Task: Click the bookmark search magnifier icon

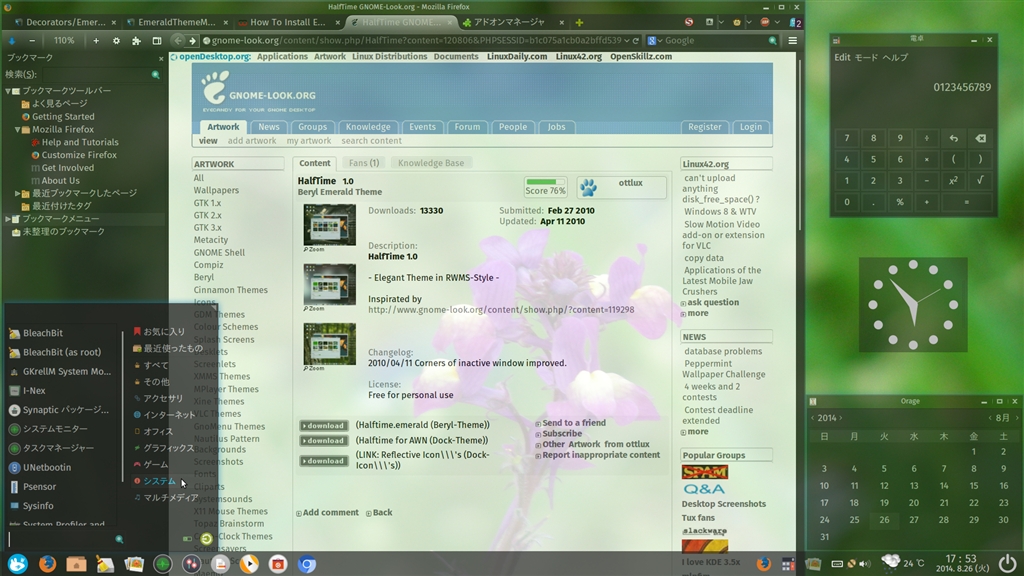Action: coord(155,74)
